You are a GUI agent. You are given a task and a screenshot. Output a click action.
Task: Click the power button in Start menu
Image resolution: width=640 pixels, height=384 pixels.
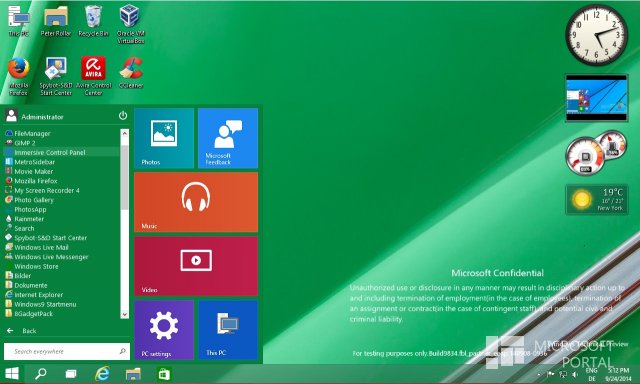(x=123, y=116)
